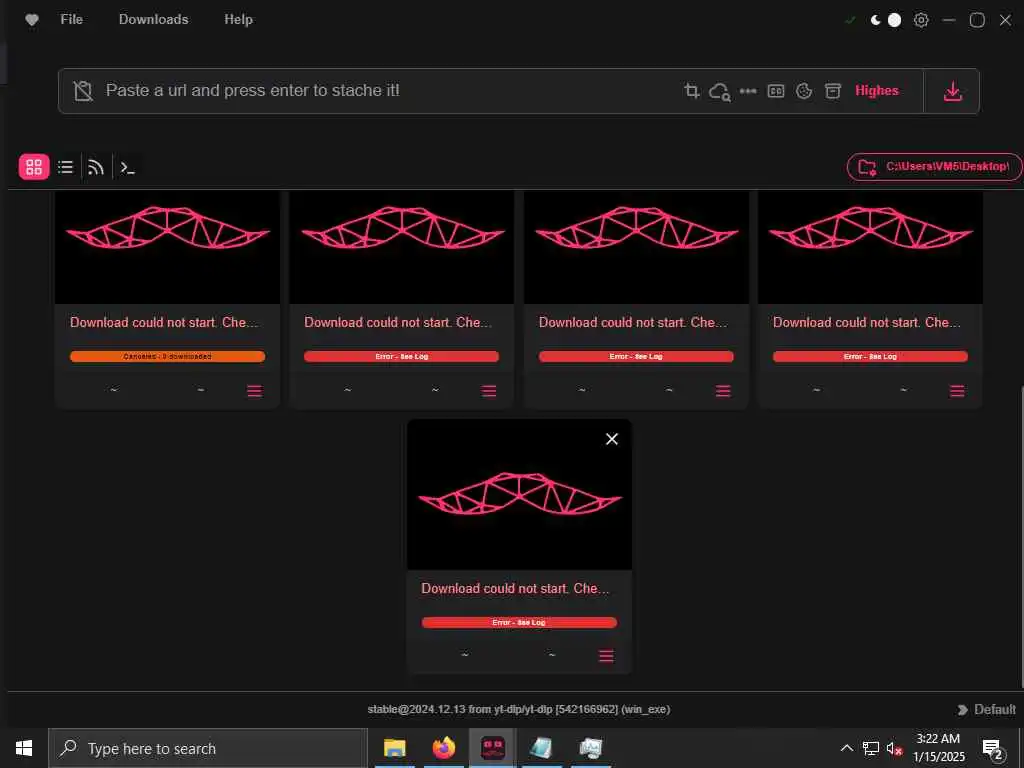Click the cookie icon in URL bar

(804, 91)
